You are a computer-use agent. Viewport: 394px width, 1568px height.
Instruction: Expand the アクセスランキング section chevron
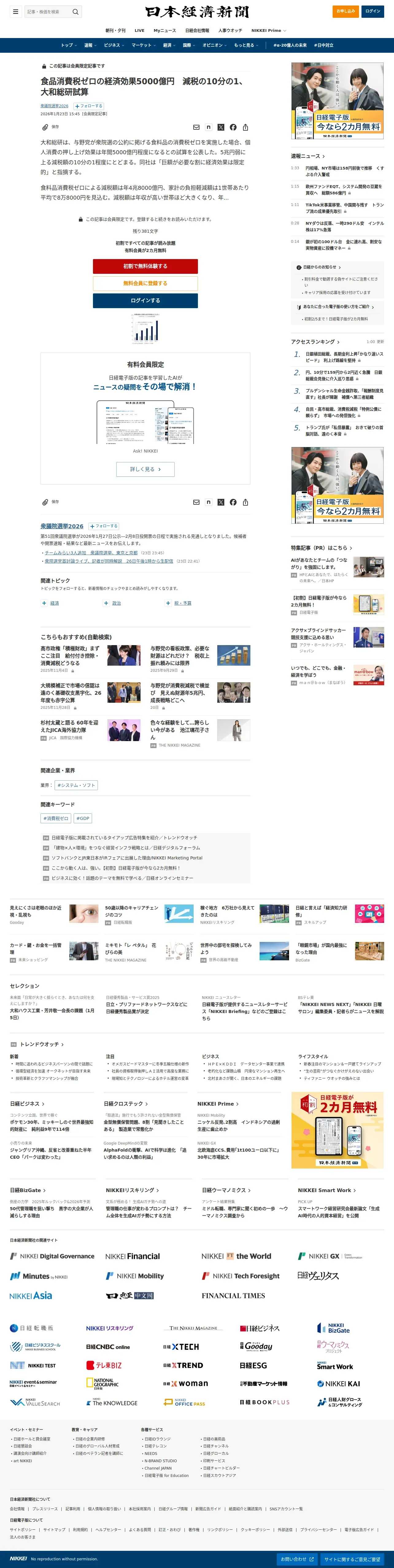[338, 342]
